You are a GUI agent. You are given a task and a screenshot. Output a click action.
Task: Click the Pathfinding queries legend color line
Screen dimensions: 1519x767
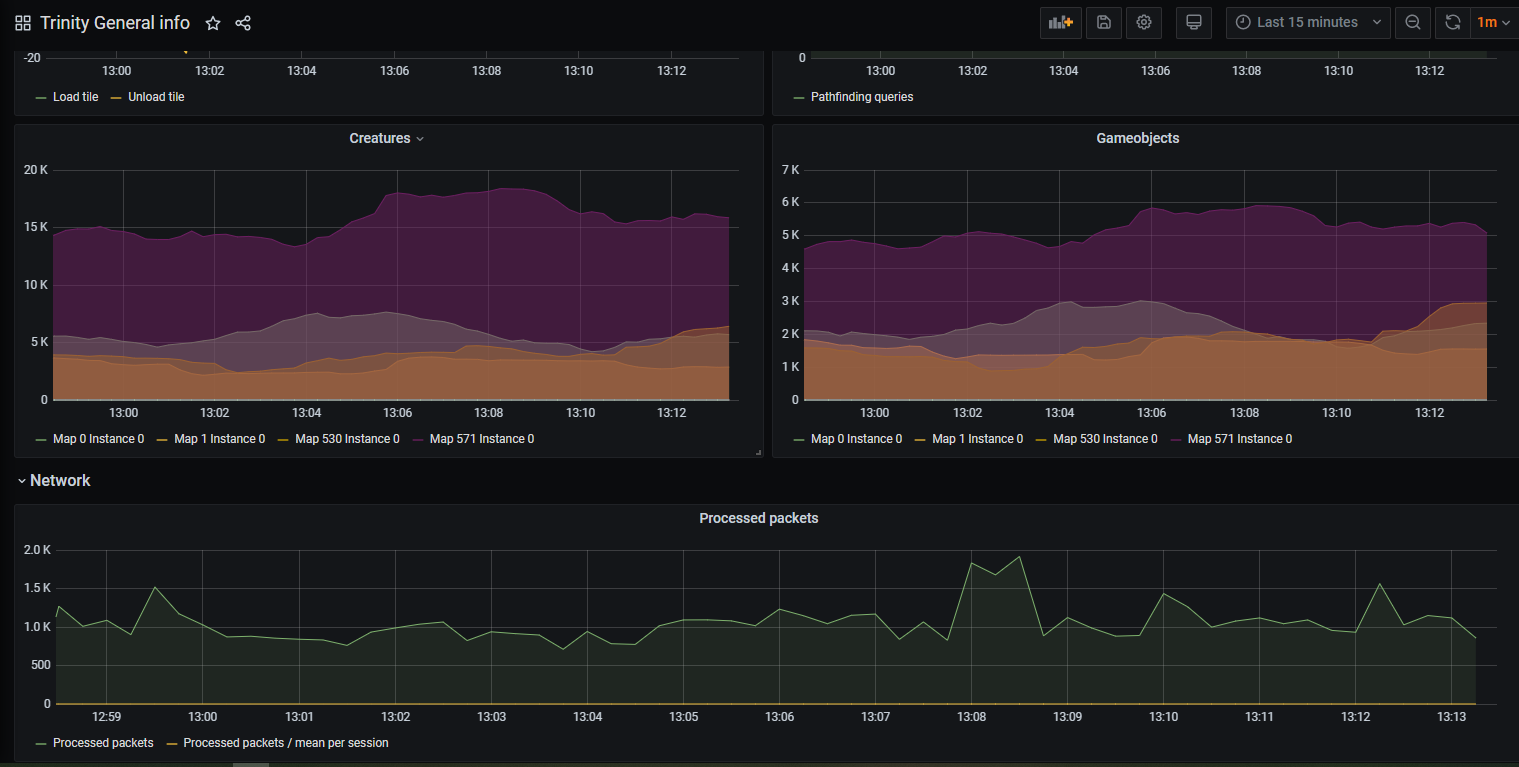798,98
